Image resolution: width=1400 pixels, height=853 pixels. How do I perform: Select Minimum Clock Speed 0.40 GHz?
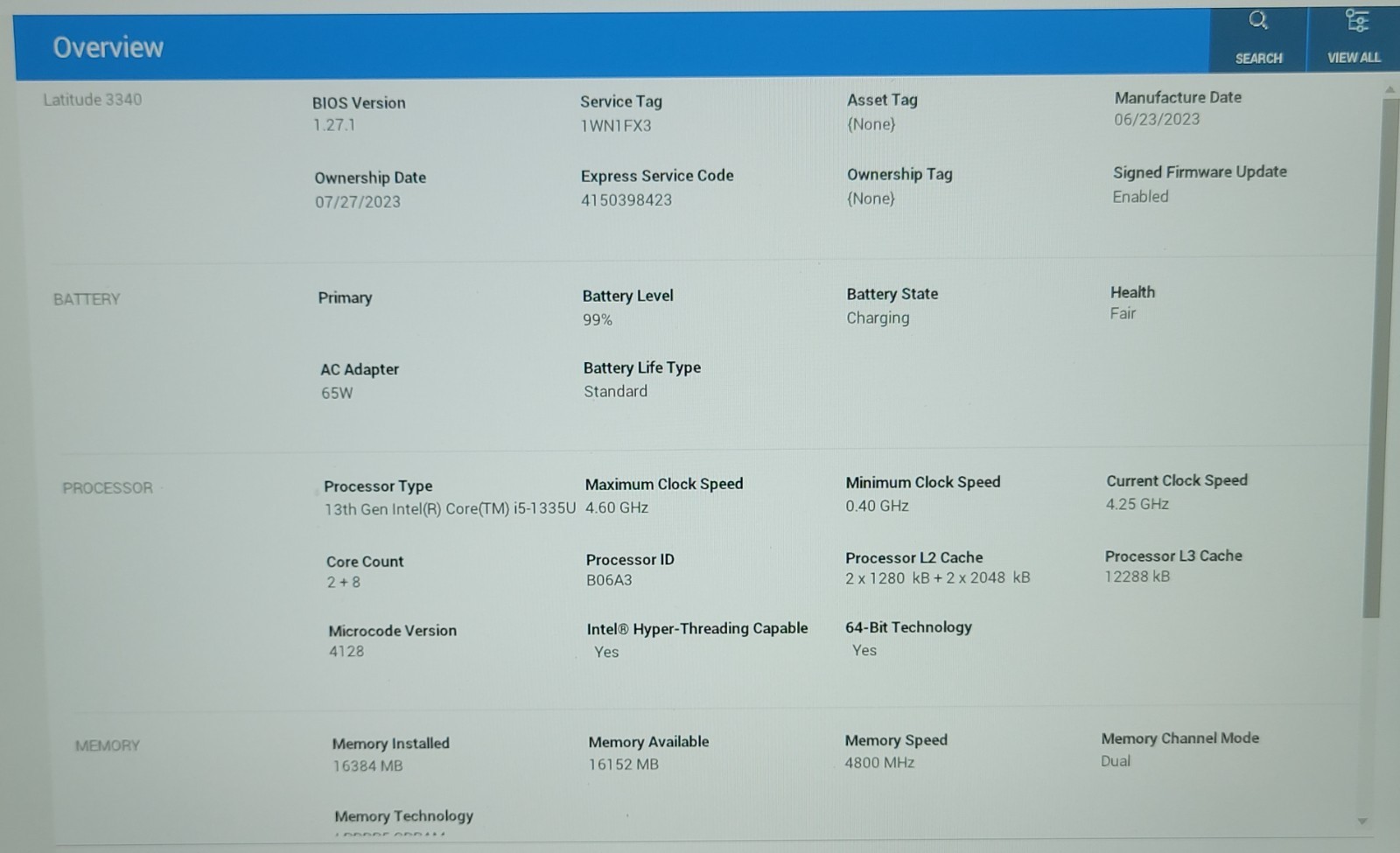pyautogui.click(x=877, y=506)
